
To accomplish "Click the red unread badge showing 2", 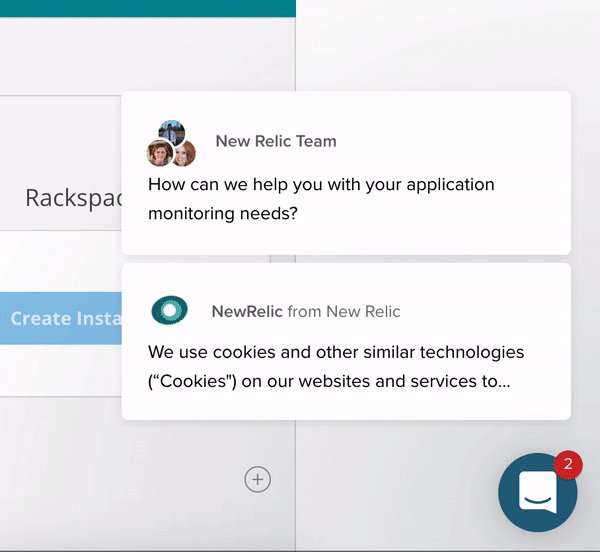I will tap(568, 464).
